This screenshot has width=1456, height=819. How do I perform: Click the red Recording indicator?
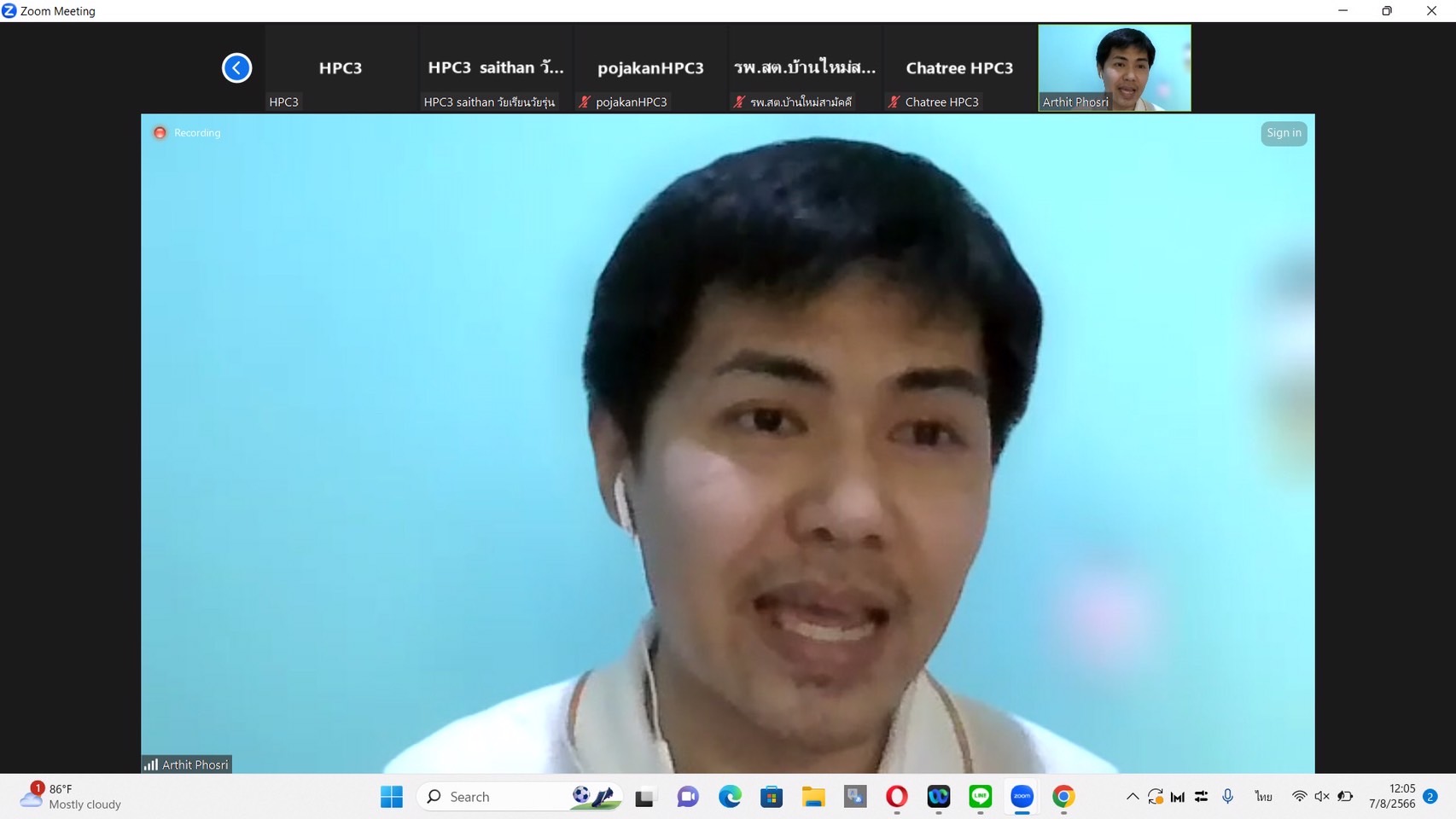(160, 133)
